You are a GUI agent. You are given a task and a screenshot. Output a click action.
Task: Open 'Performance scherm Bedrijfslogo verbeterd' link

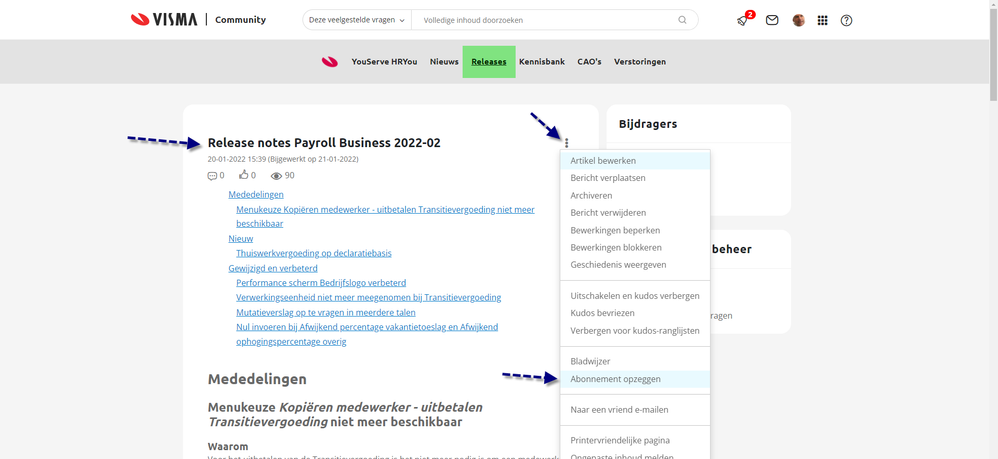click(x=321, y=283)
